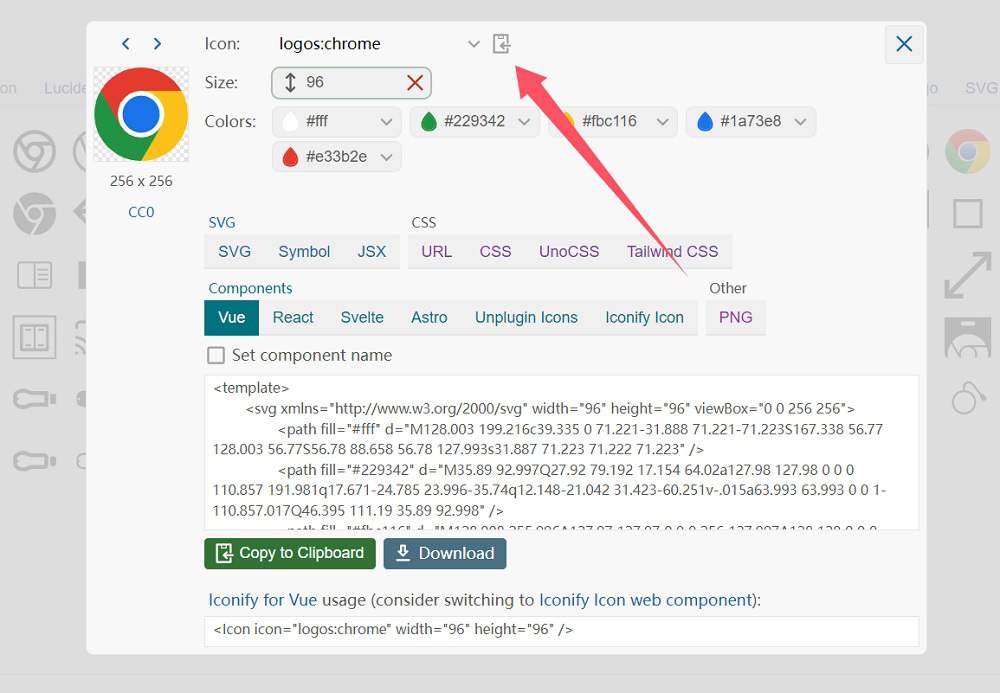Close the icon dialog with X
Viewport: 1000px width, 693px height.
tap(904, 44)
